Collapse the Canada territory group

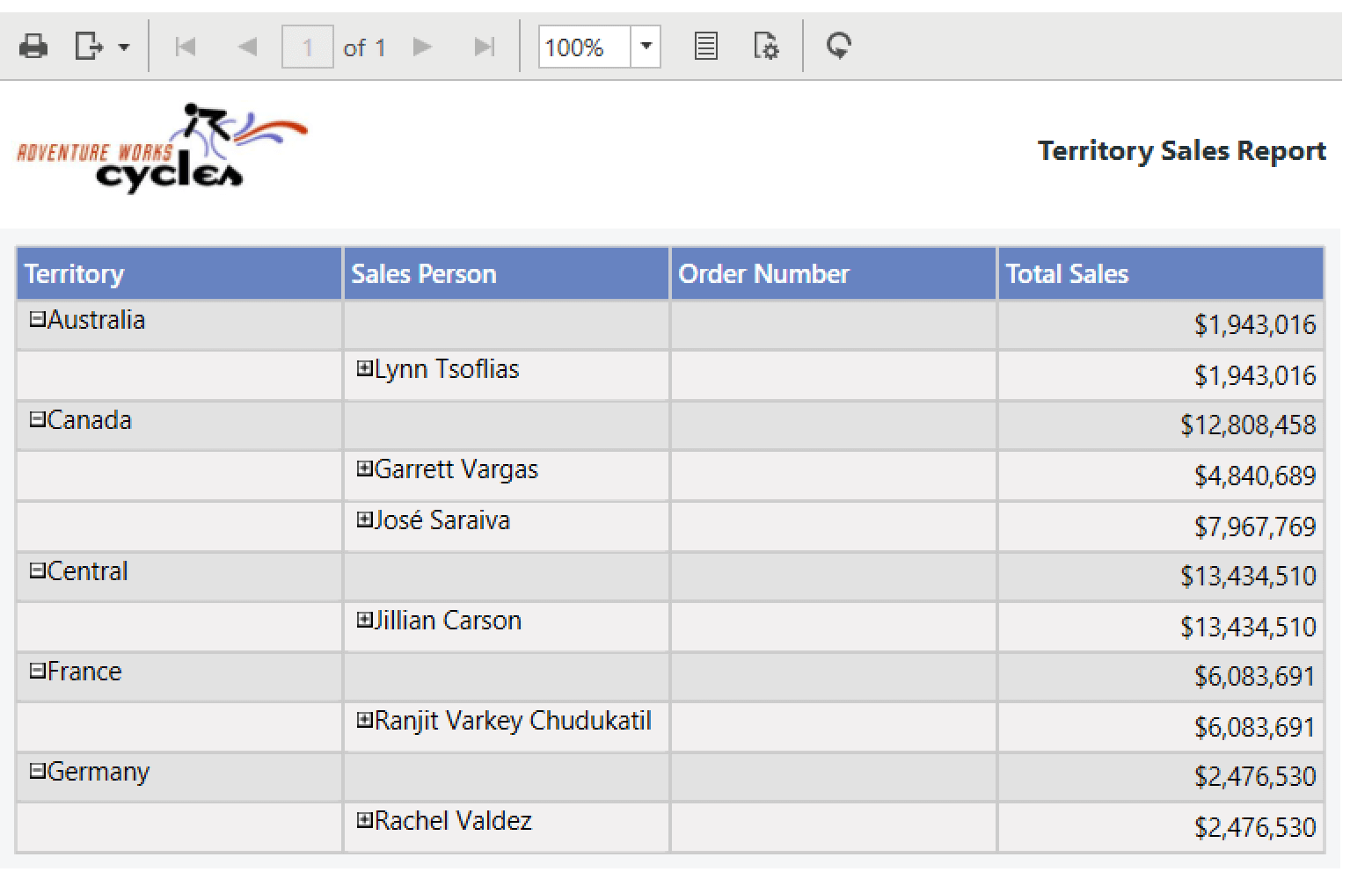click(37, 420)
